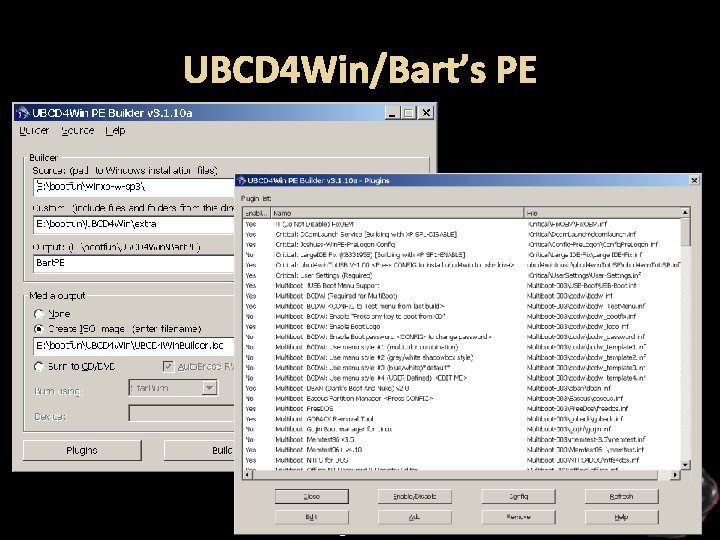Click the Enable/Disable button
Viewport: 720px width, 540px height.
tap(415, 496)
